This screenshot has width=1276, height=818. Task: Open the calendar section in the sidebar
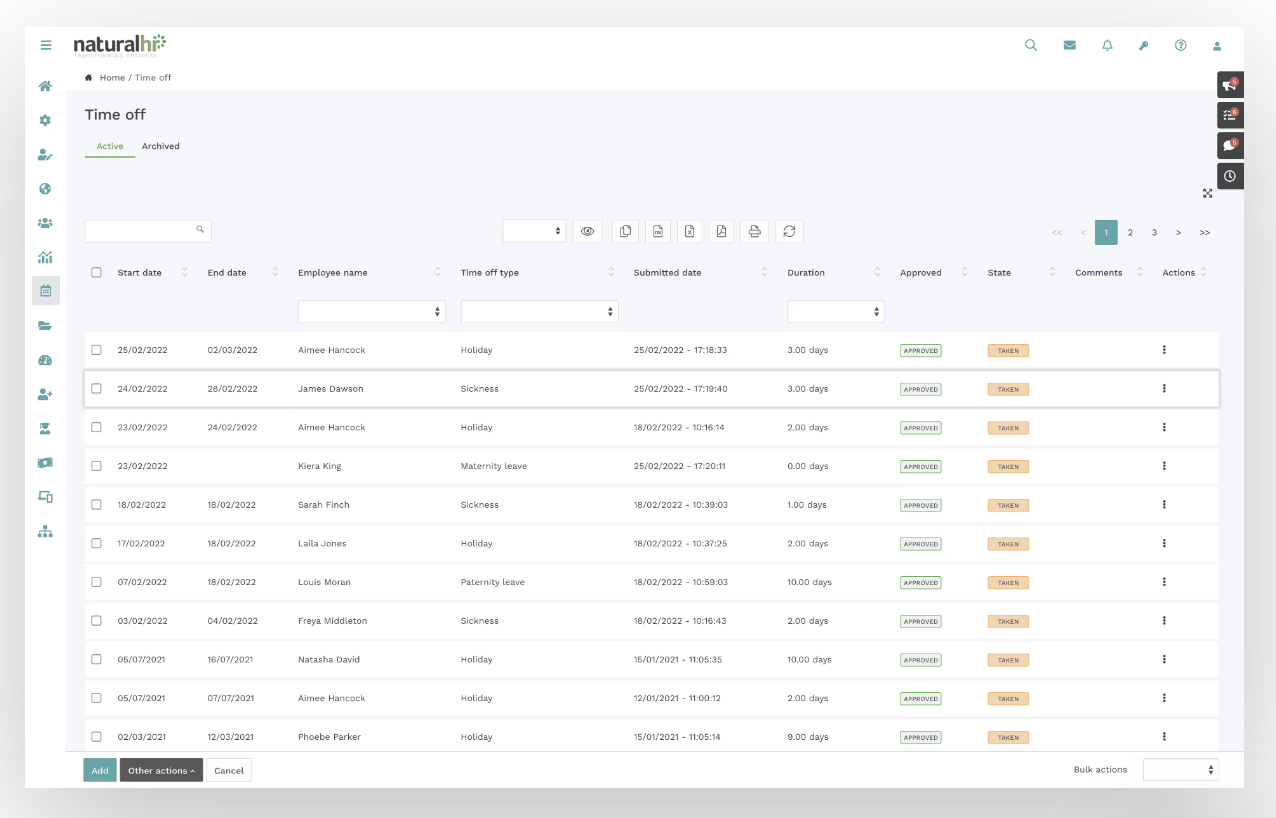point(44,291)
